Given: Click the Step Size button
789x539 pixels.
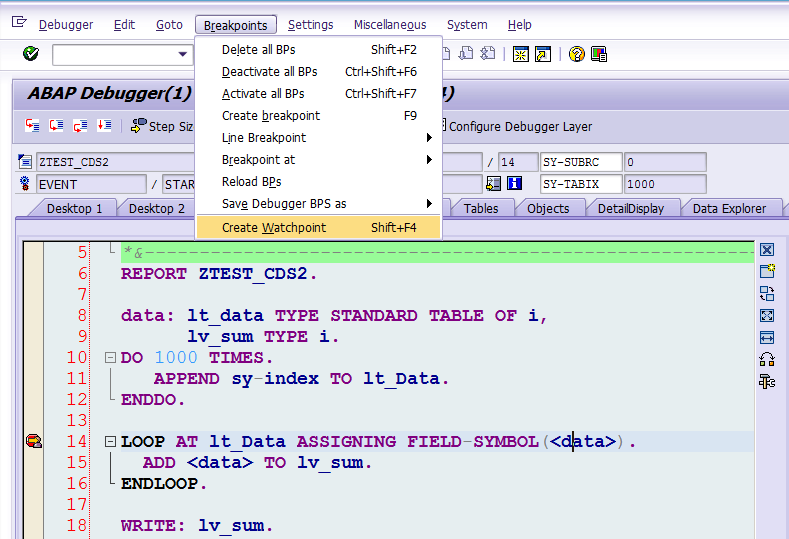Looking at the screenshot, I should [162, 126].
